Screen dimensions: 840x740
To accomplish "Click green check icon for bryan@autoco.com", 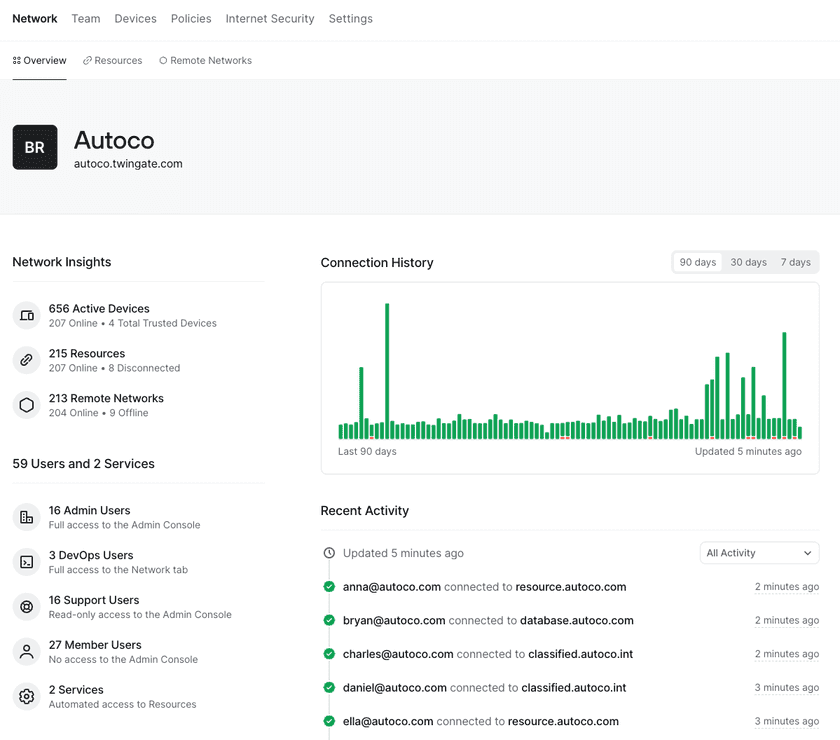I will [329, 621].
